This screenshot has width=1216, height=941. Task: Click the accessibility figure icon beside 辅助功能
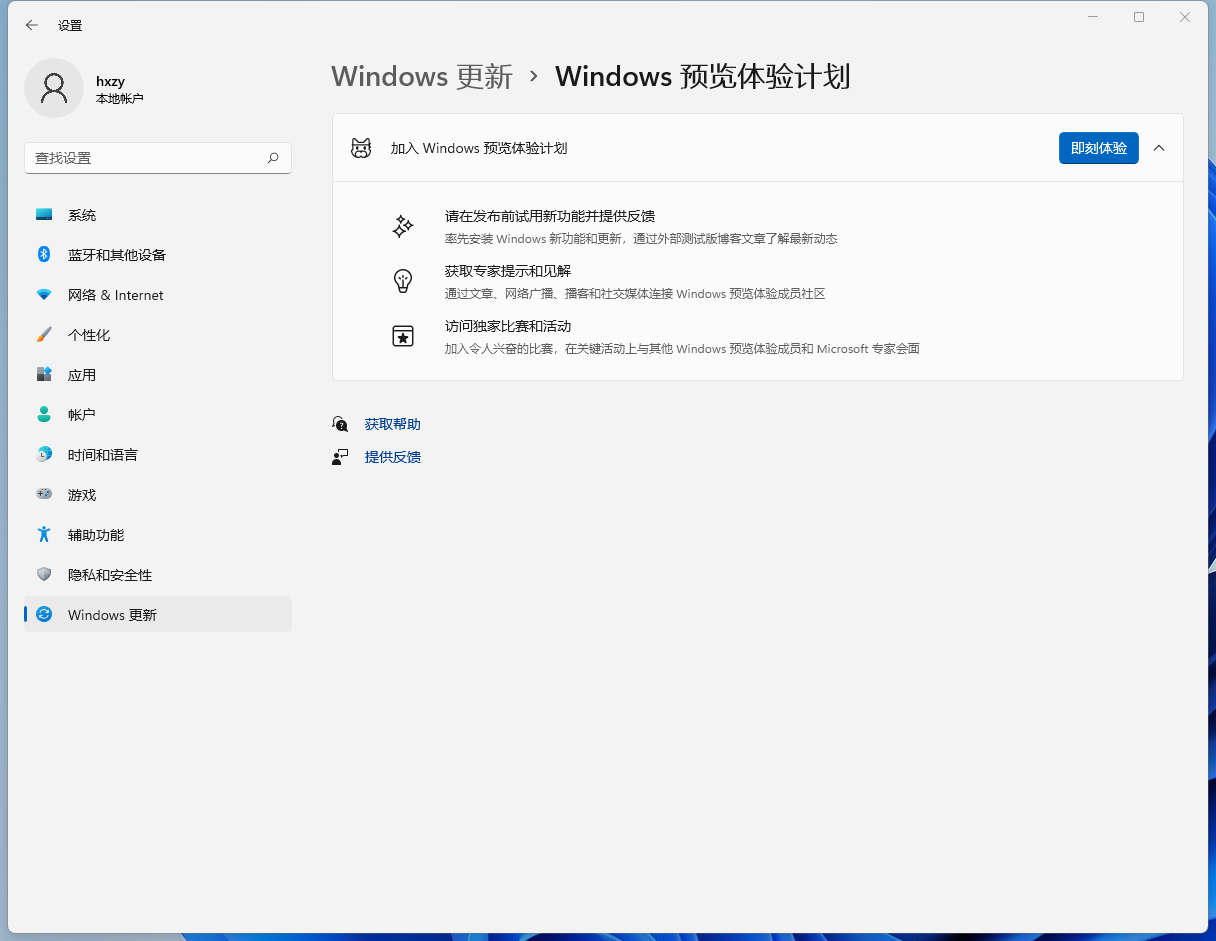tap(44, 535)
